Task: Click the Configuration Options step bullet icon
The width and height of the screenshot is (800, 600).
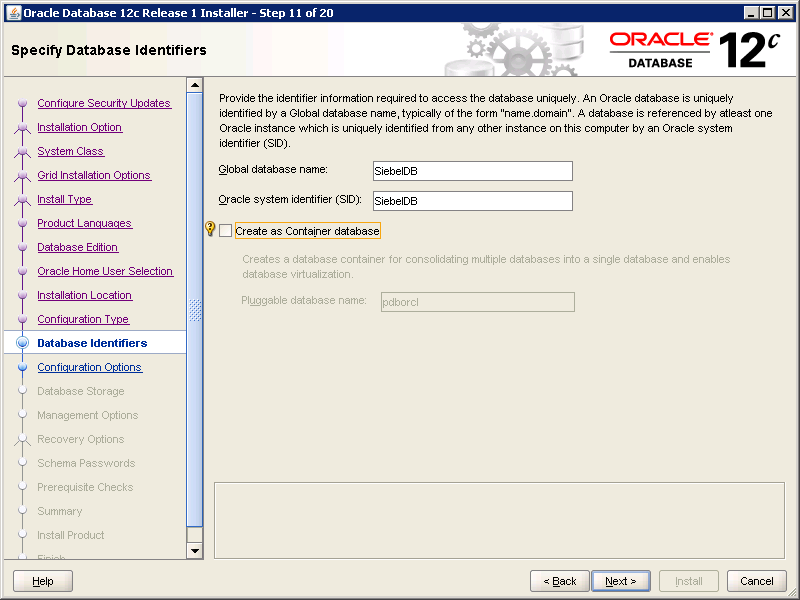Action: coord(22,367)
